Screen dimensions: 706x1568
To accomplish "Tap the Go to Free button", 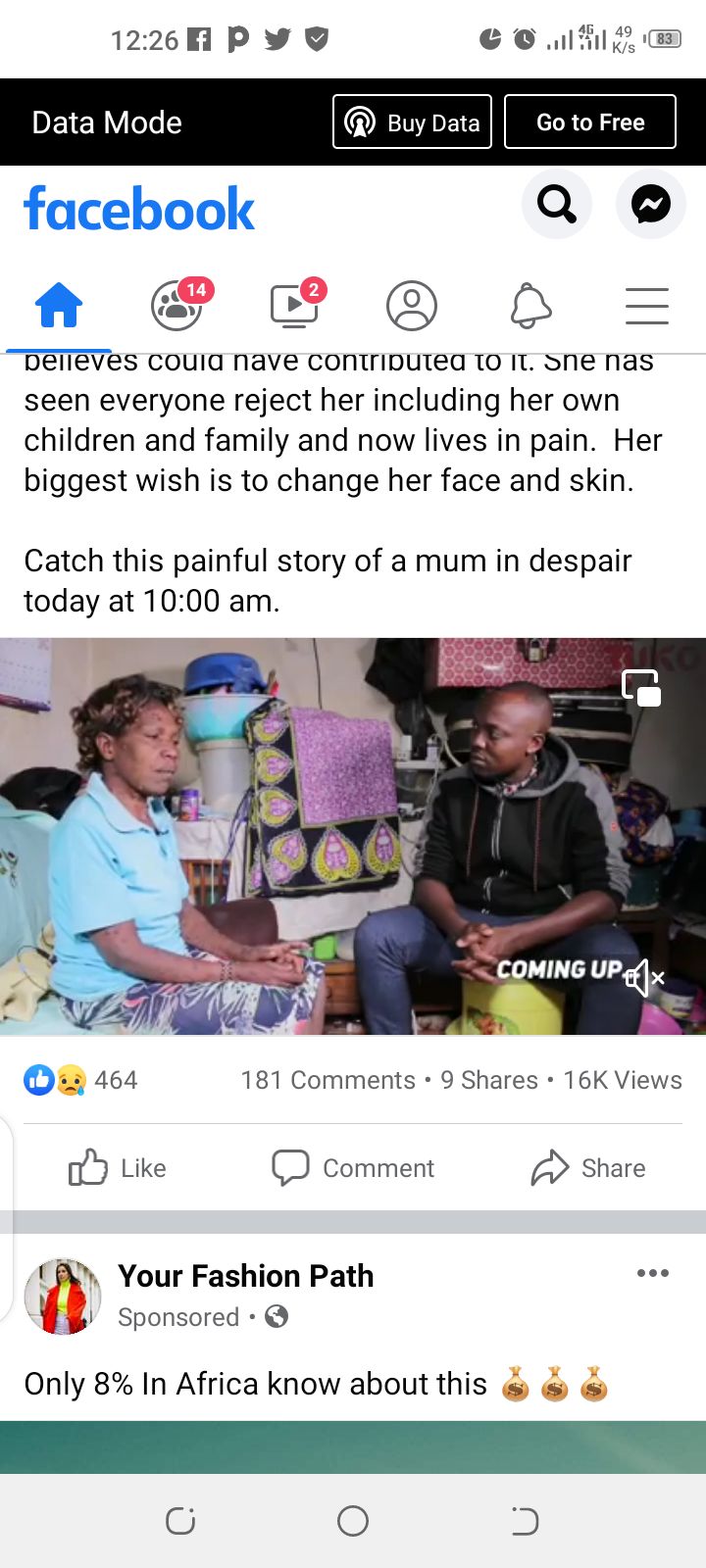I will 590,122.
